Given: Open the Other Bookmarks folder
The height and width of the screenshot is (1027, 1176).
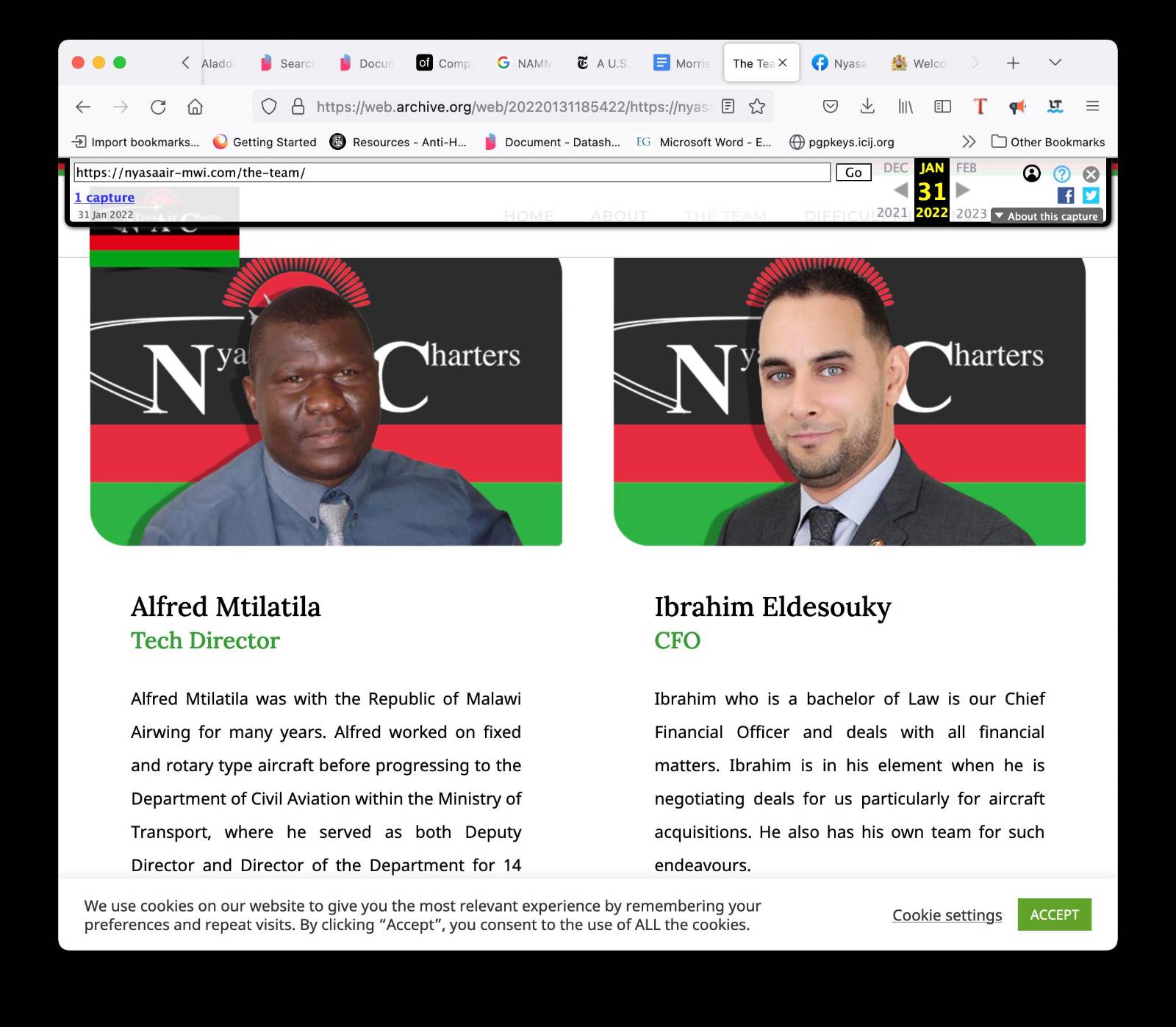Looking at the screenshot, I should (1048, 142).
